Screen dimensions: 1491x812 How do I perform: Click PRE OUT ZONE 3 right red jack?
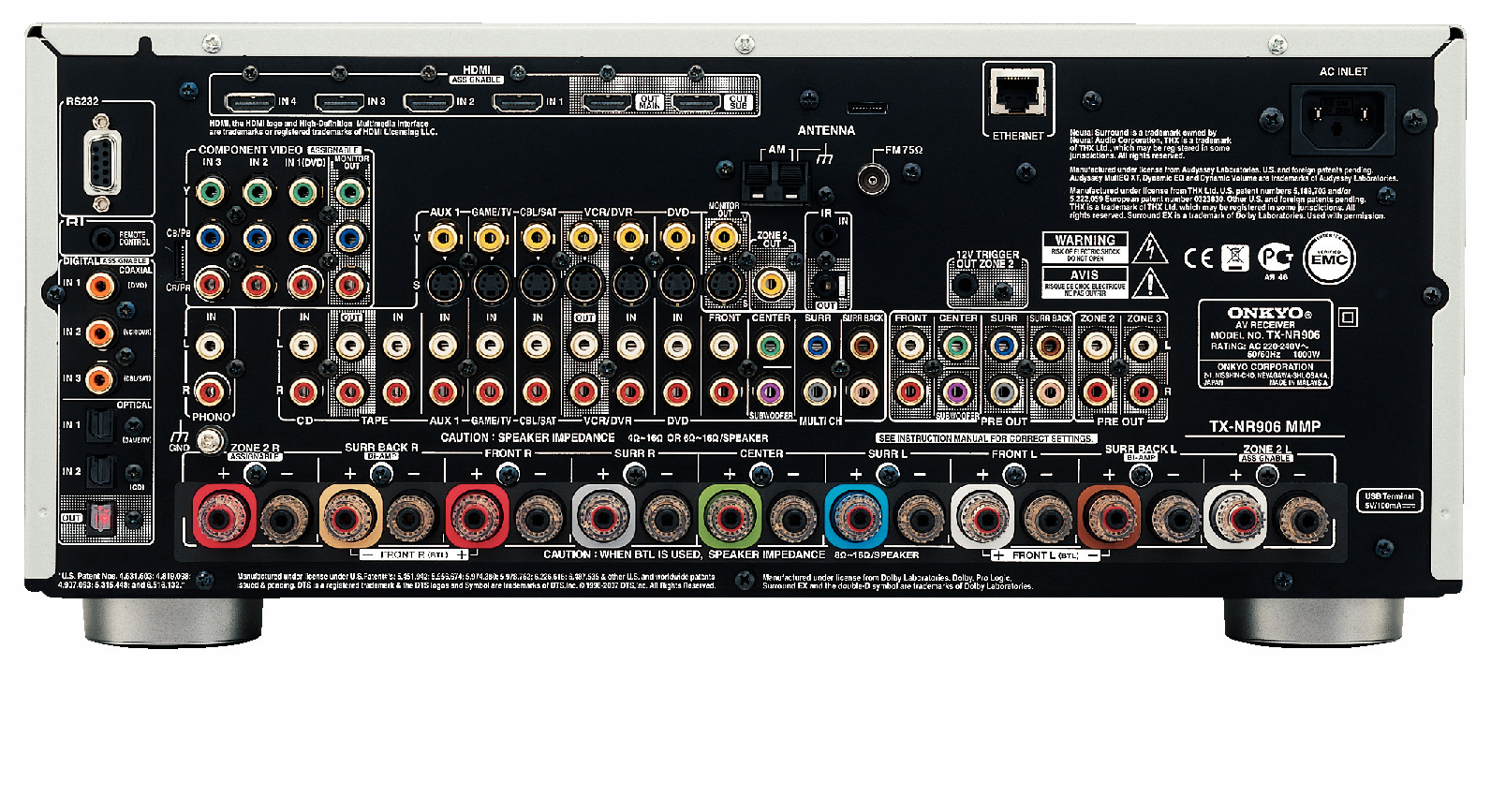[x=1144, y=391]
